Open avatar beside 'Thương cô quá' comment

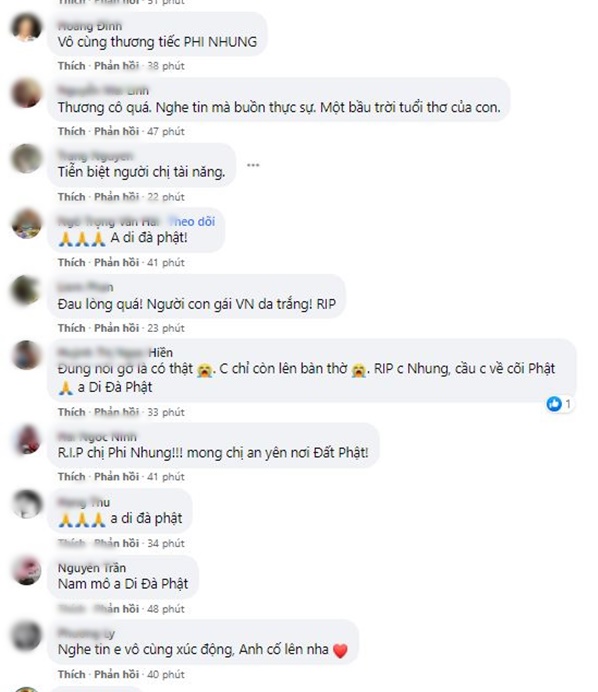26,93
